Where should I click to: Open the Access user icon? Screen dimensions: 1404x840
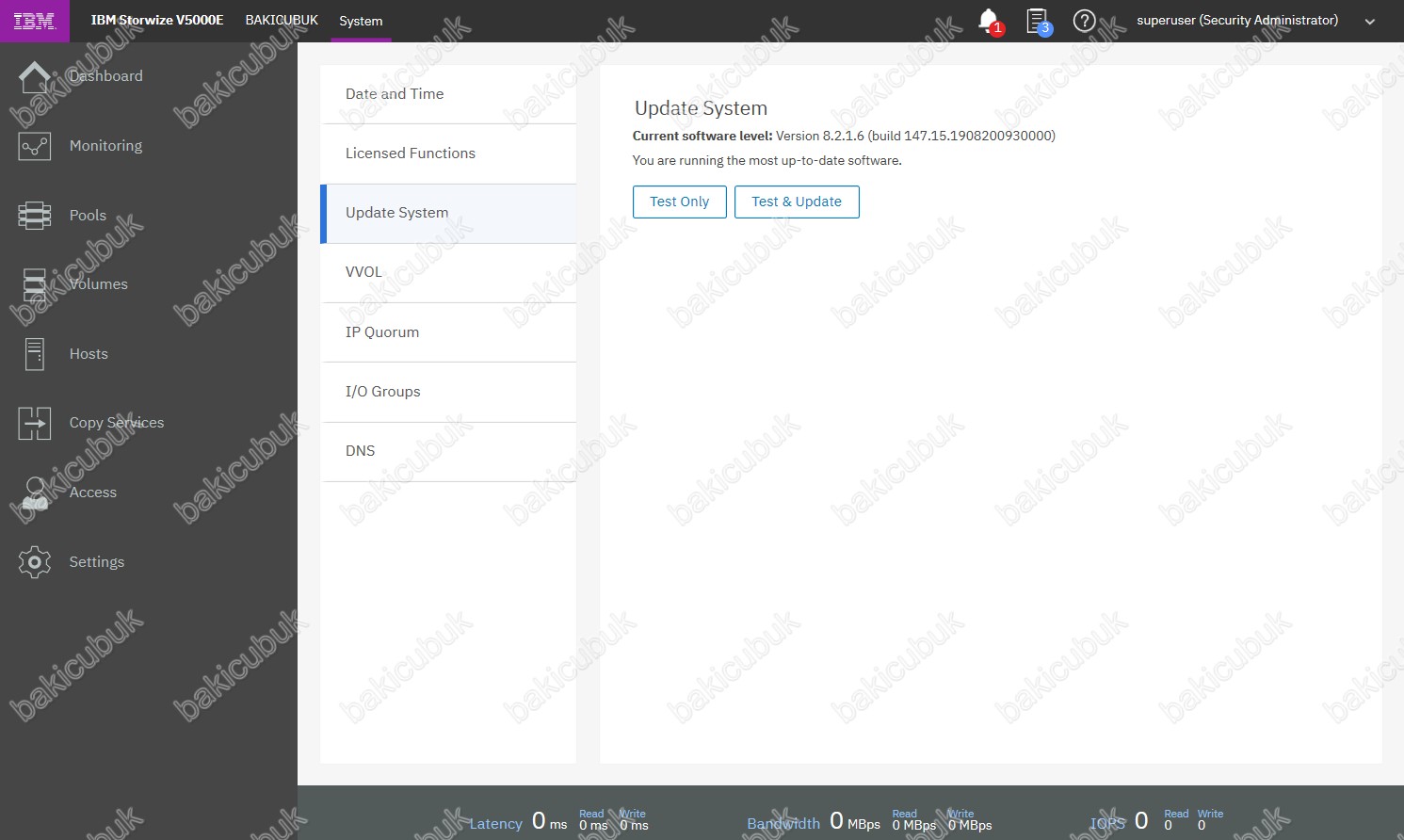point(35,493)
